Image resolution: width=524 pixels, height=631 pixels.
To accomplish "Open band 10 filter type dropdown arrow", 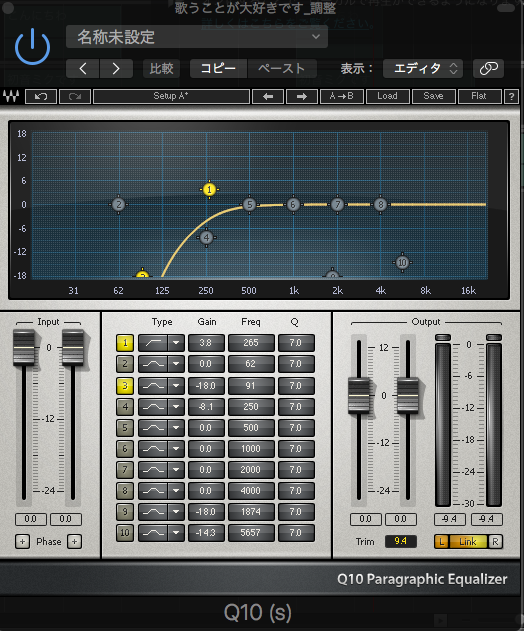I will pos(176,532).
